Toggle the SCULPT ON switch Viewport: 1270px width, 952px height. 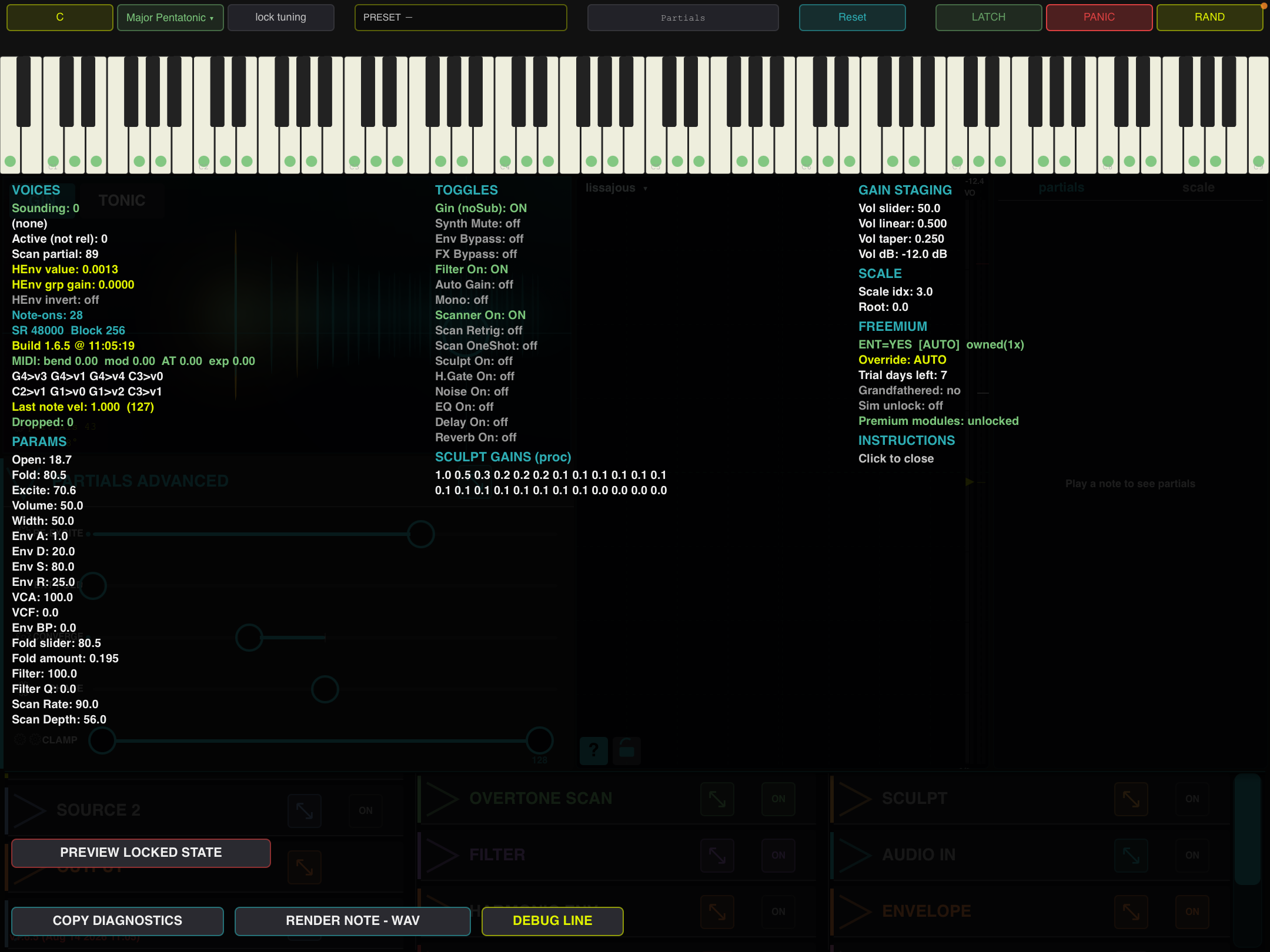1192,799
